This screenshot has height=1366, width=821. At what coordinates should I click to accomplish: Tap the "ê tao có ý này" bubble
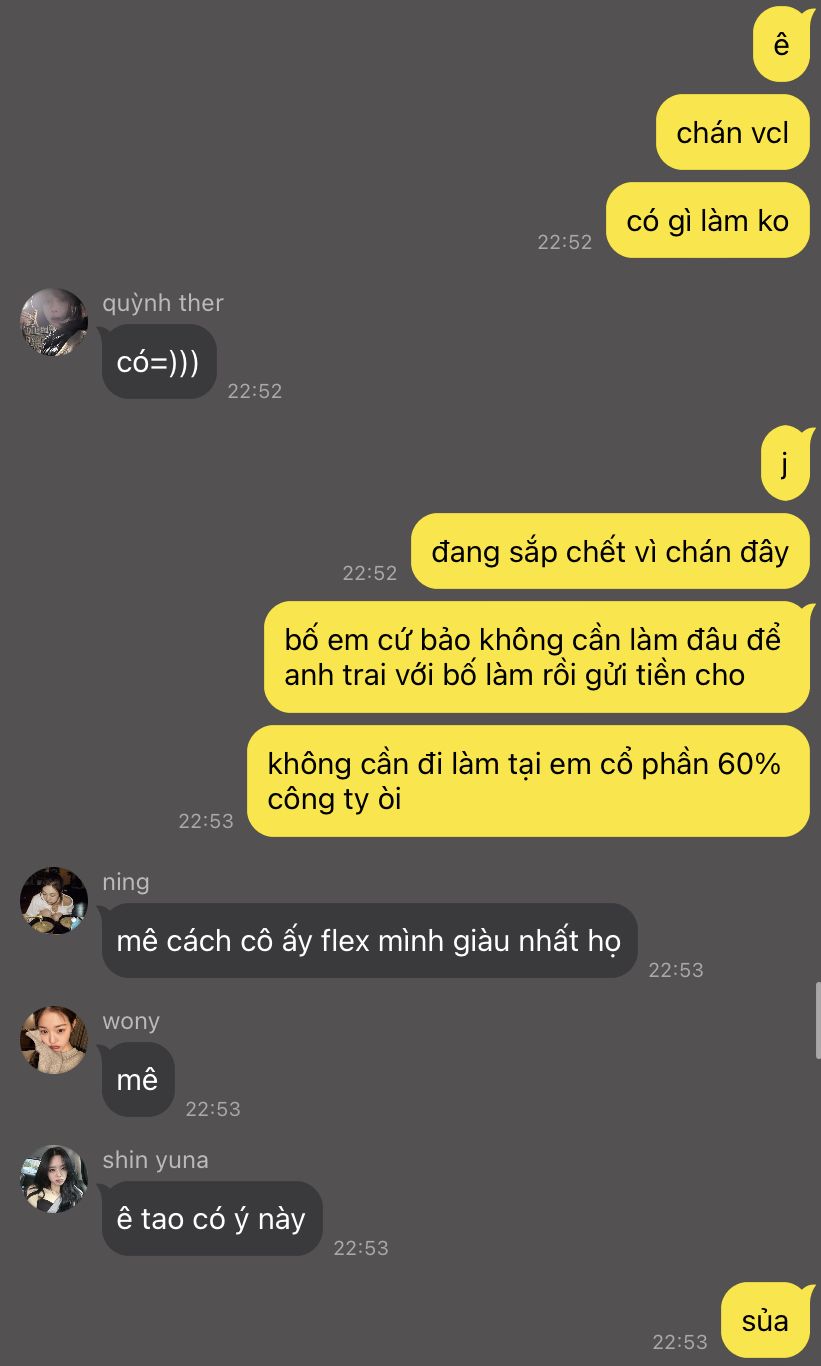[212, 1218]
